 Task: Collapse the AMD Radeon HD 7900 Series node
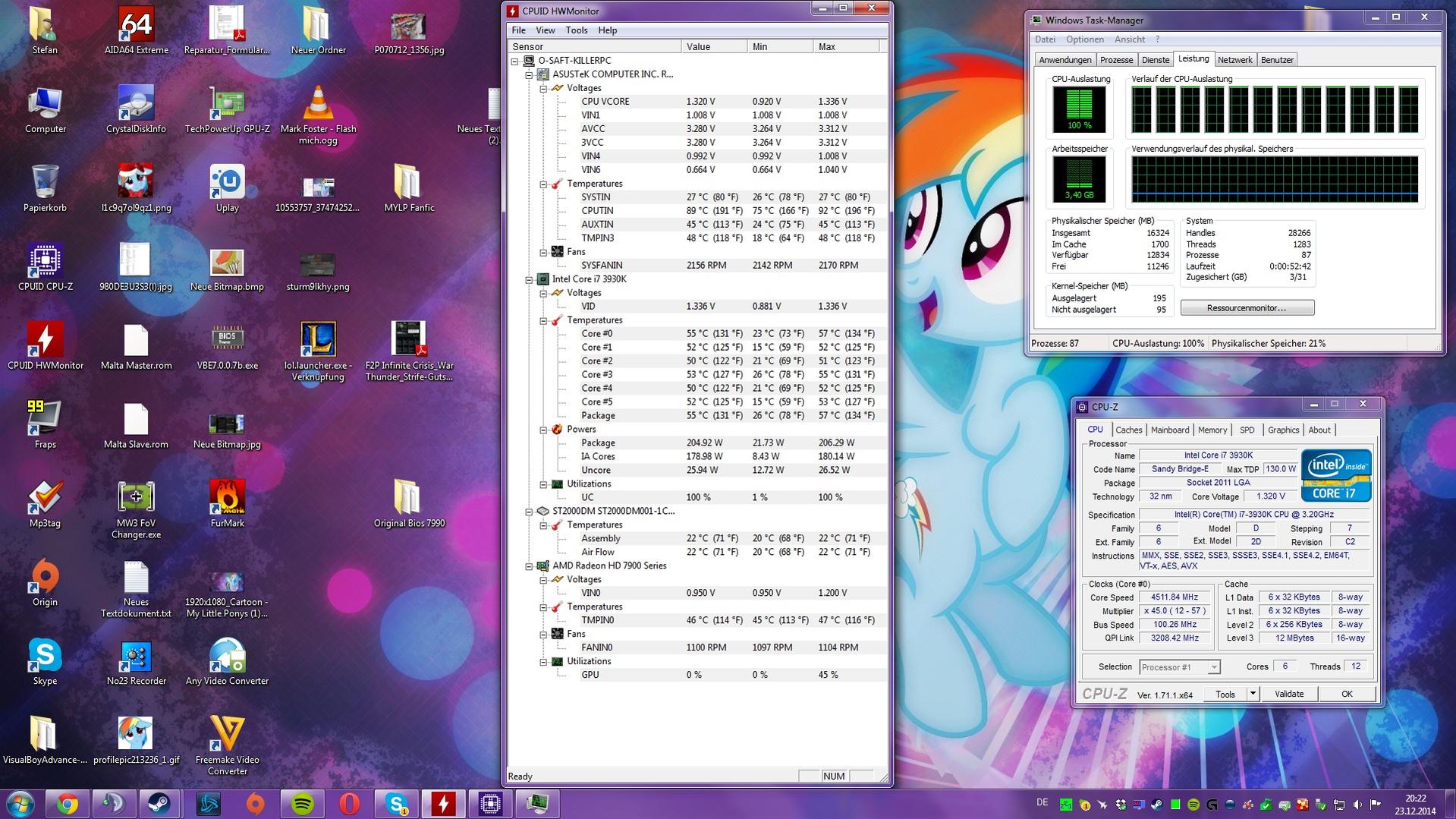(x=529, y=566)
